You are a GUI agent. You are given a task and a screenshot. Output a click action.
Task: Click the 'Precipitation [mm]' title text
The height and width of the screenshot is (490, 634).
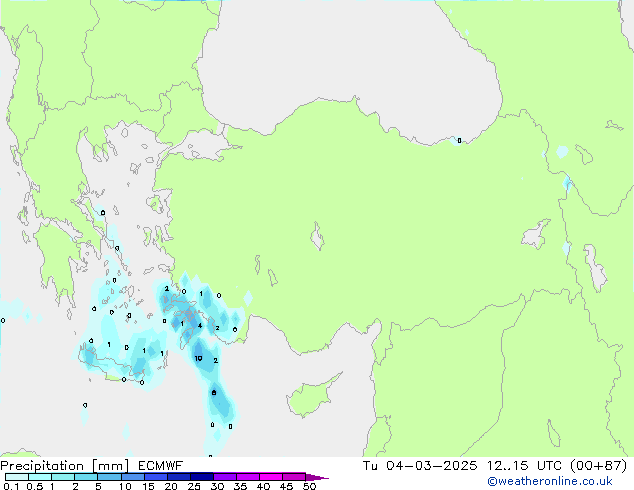(x=64, y=466)
